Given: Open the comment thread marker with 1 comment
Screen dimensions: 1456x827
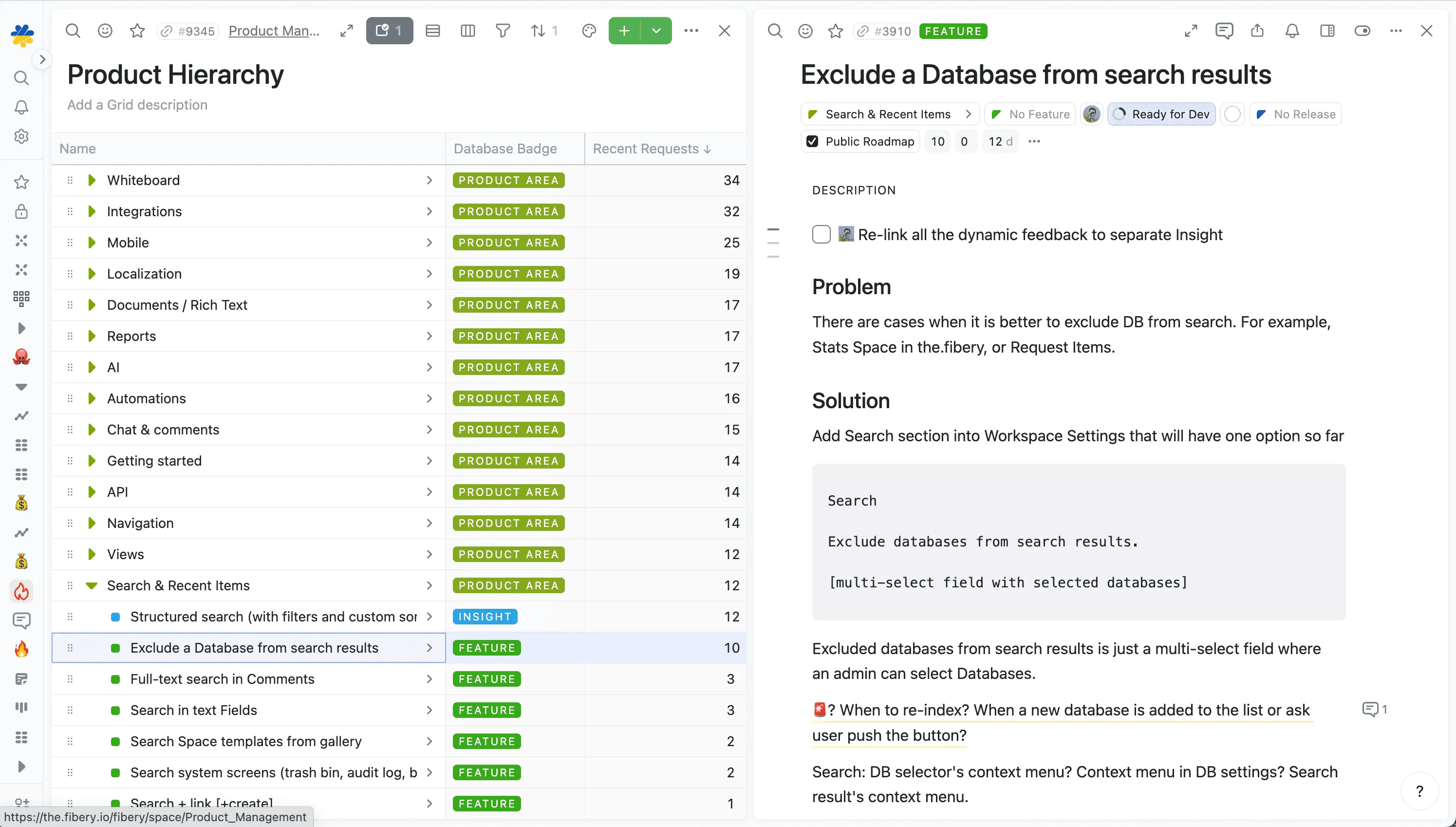Looking at the screenshot, I should coord(1374,709).
